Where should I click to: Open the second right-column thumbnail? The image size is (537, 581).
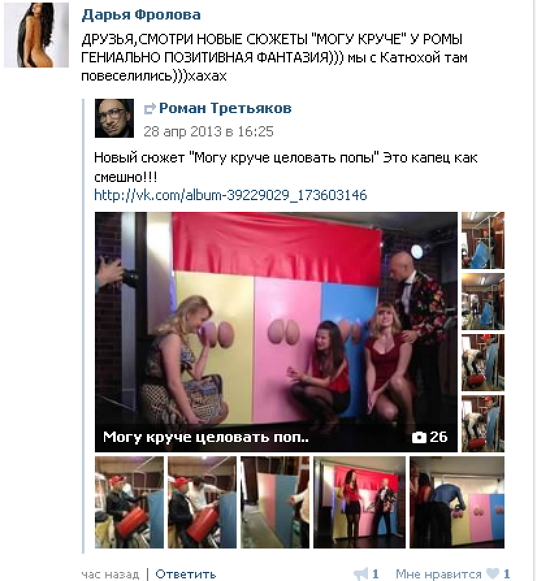pos(483,302)
